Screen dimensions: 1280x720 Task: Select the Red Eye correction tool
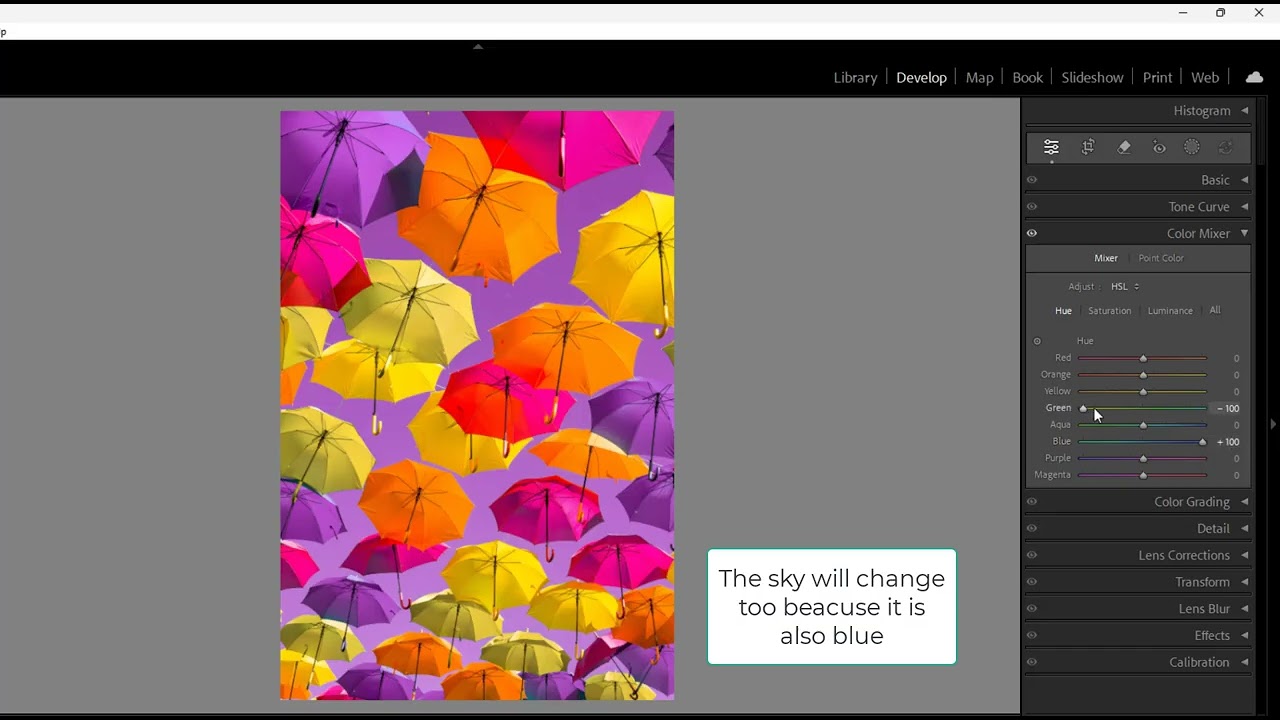(x=1159, y=147)
